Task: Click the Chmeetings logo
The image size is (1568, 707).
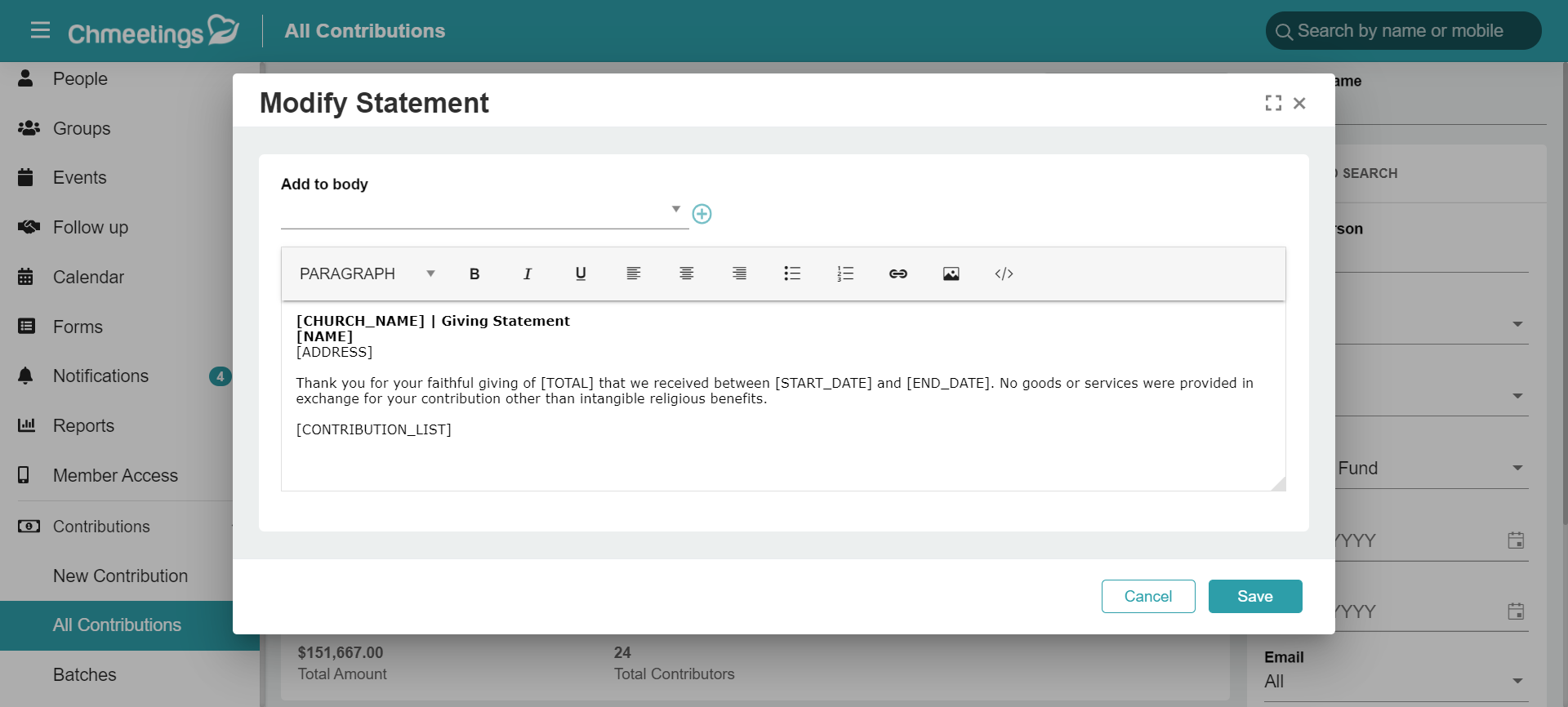Action: point(154,31)
